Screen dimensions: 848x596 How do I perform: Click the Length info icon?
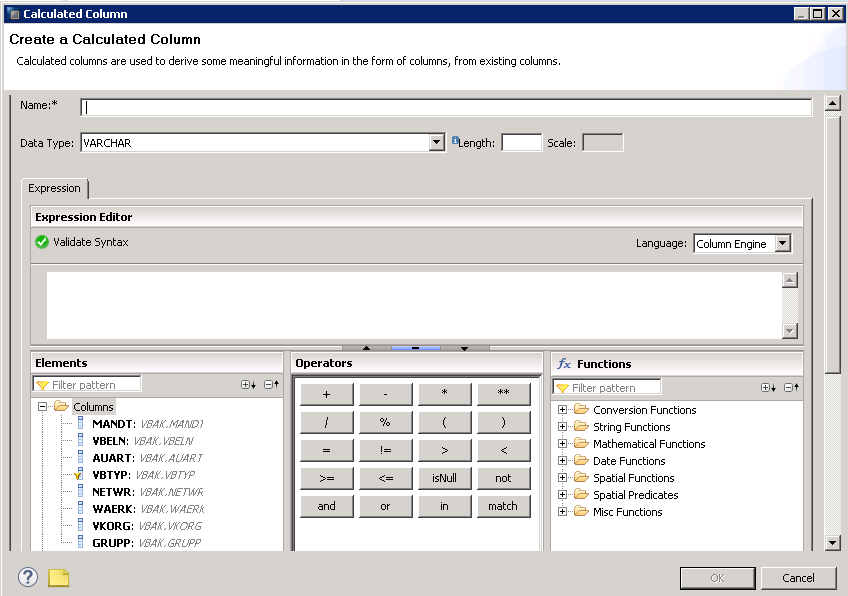tap(455, 140)
